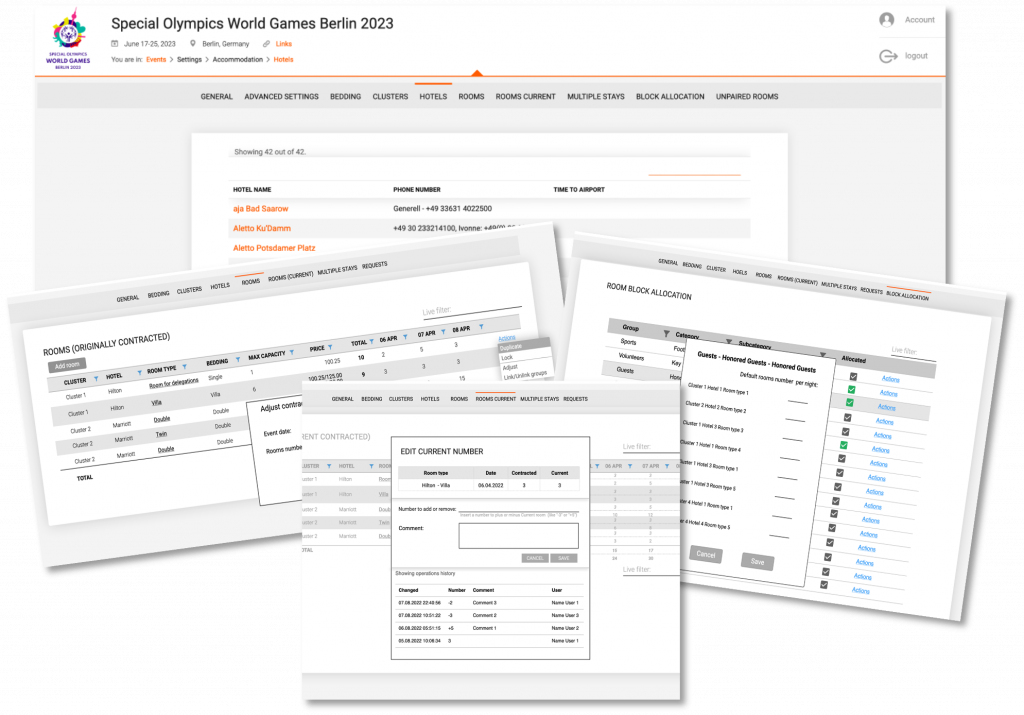Open the Twin room type link
1024x715 pixels.
161,434
